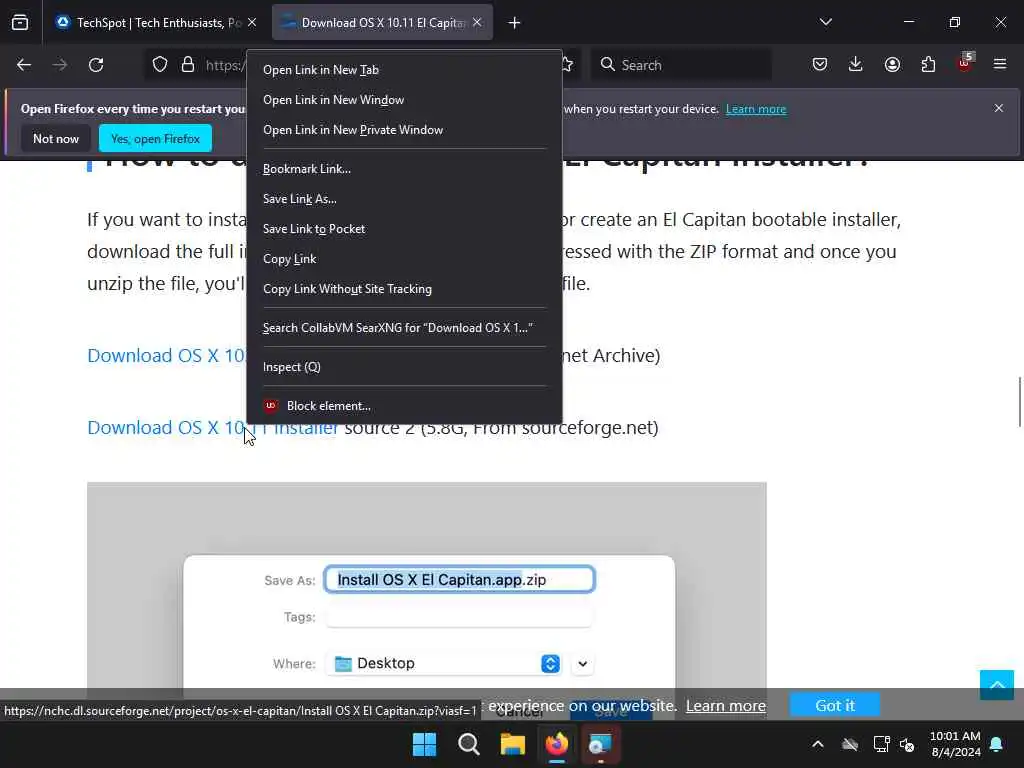Open sourceforge Download OS X installer link
This screenshot has width=1024, height=768.
click(x=213, y=428)
